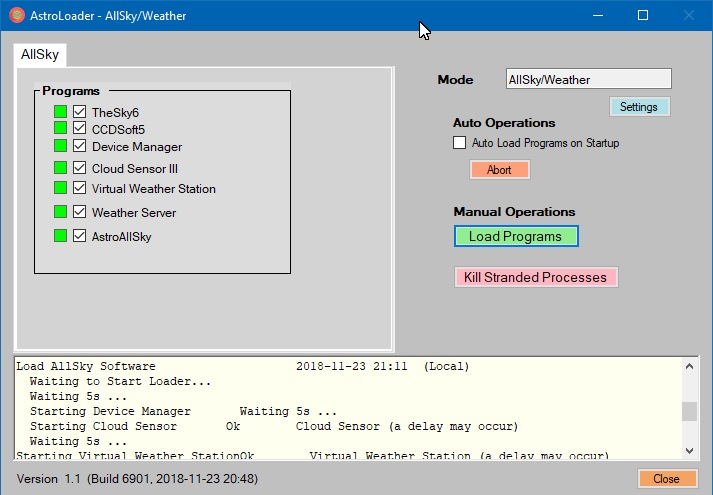Toggle the Cloud Sensor III checkbox
Image resolution: width=713 pixels, height=495 pixels.
[80, 168]
